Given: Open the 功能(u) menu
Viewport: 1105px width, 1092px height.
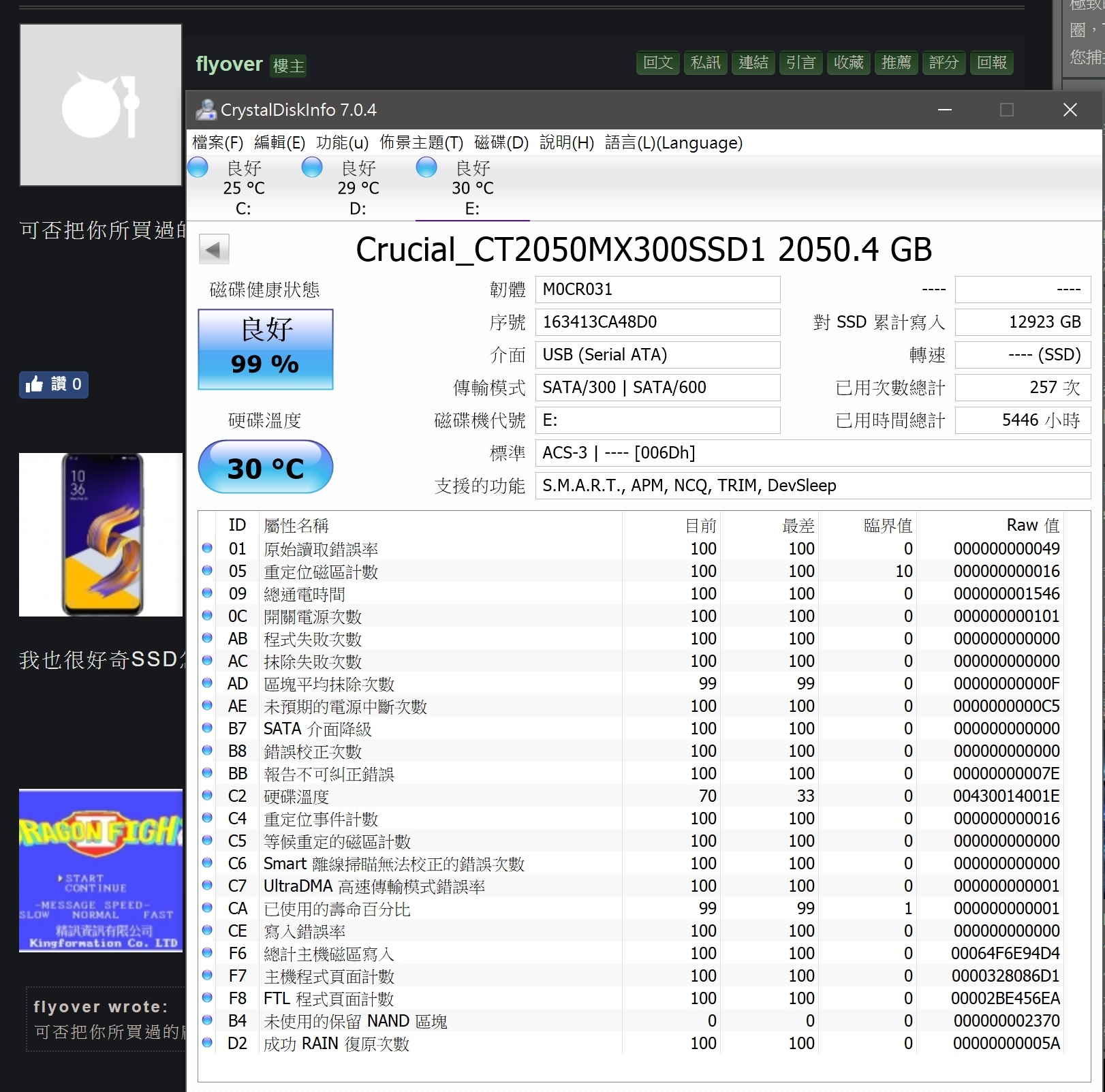Looking at the screenshot, I should [x=342, y=142].
